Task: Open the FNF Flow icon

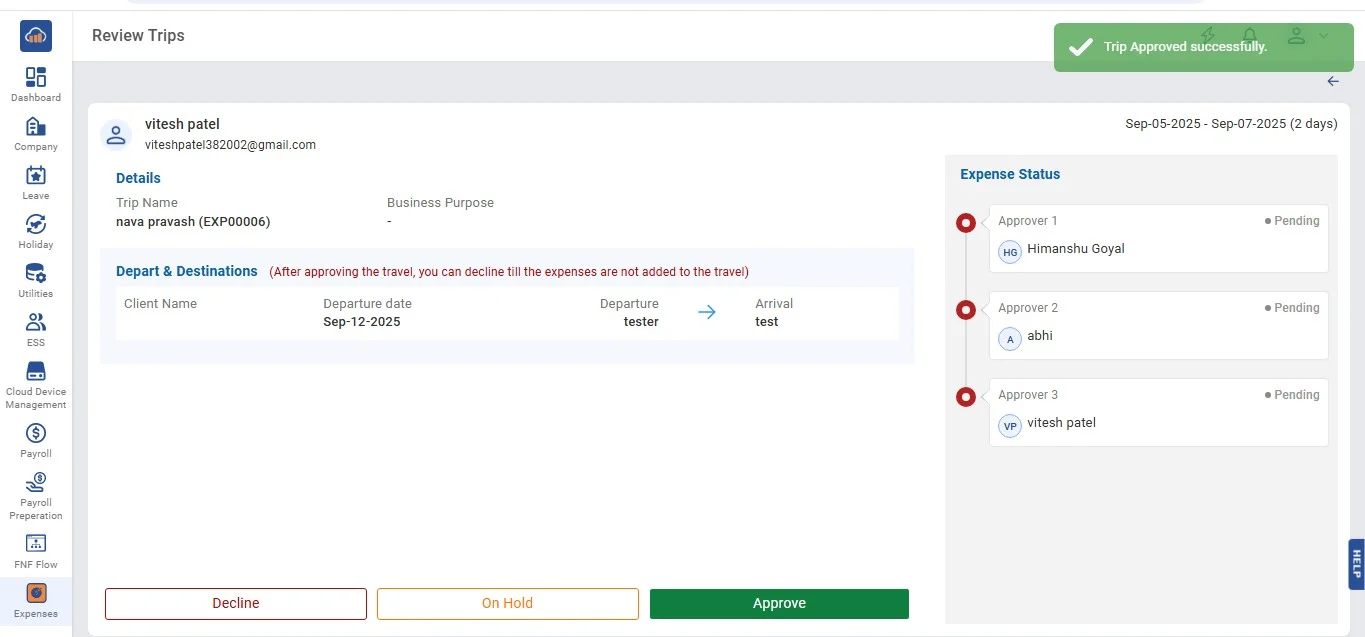Action: pos(36,545)
